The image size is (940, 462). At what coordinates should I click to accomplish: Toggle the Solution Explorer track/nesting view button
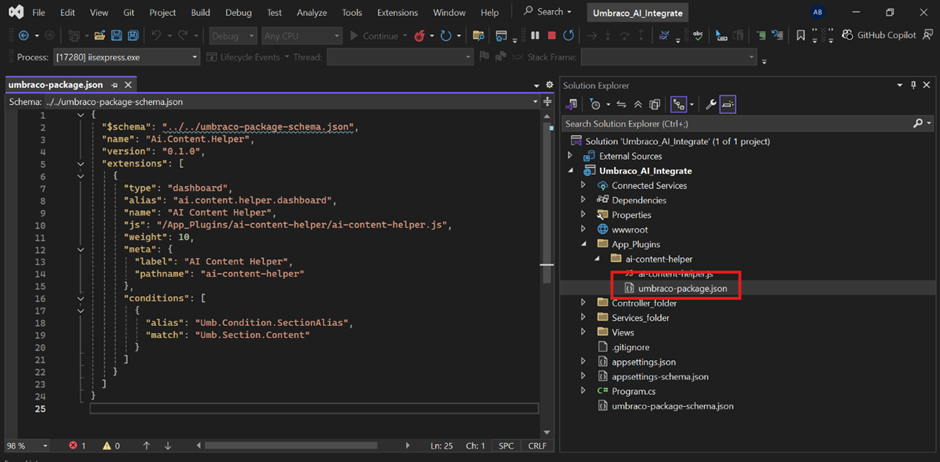pos(679,105)
